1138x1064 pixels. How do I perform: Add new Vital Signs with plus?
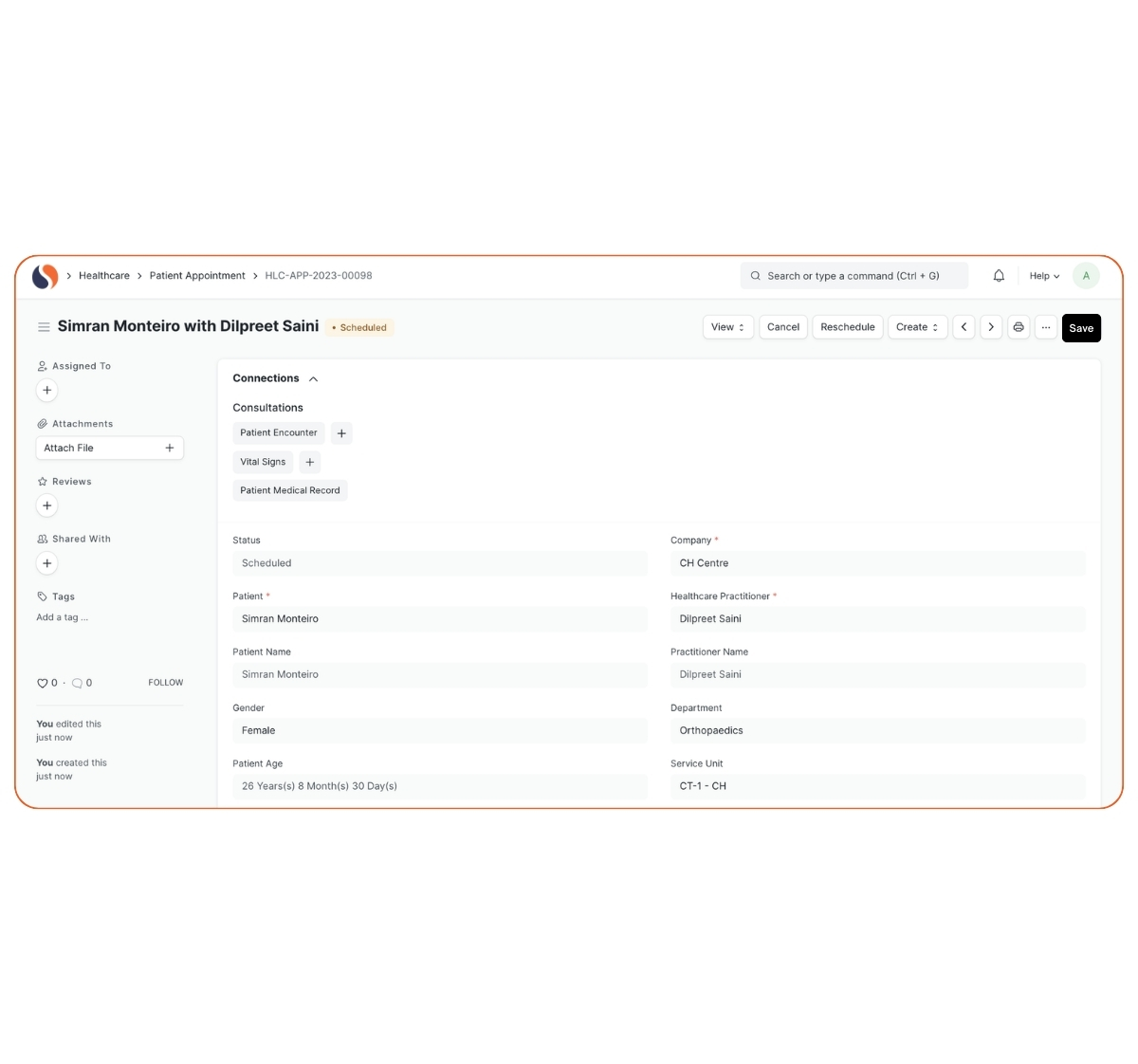click(310, 462)
